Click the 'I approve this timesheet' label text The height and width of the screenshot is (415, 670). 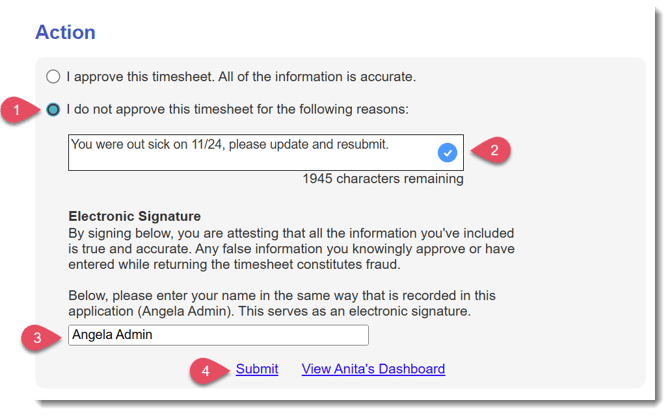pos(240,76)
